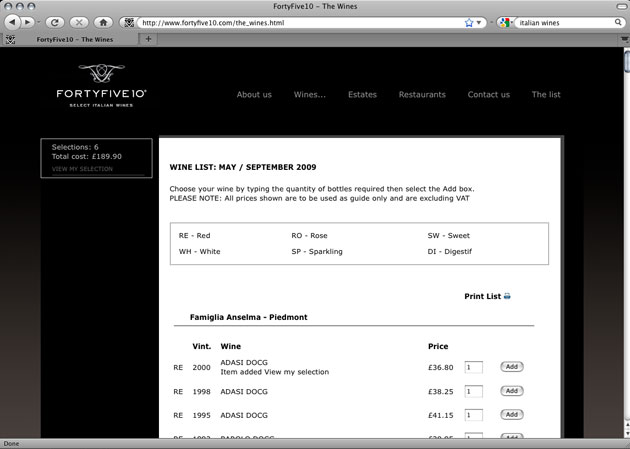Click the window resize pill at the top right

pyautogui.click(x=622, y=6)
